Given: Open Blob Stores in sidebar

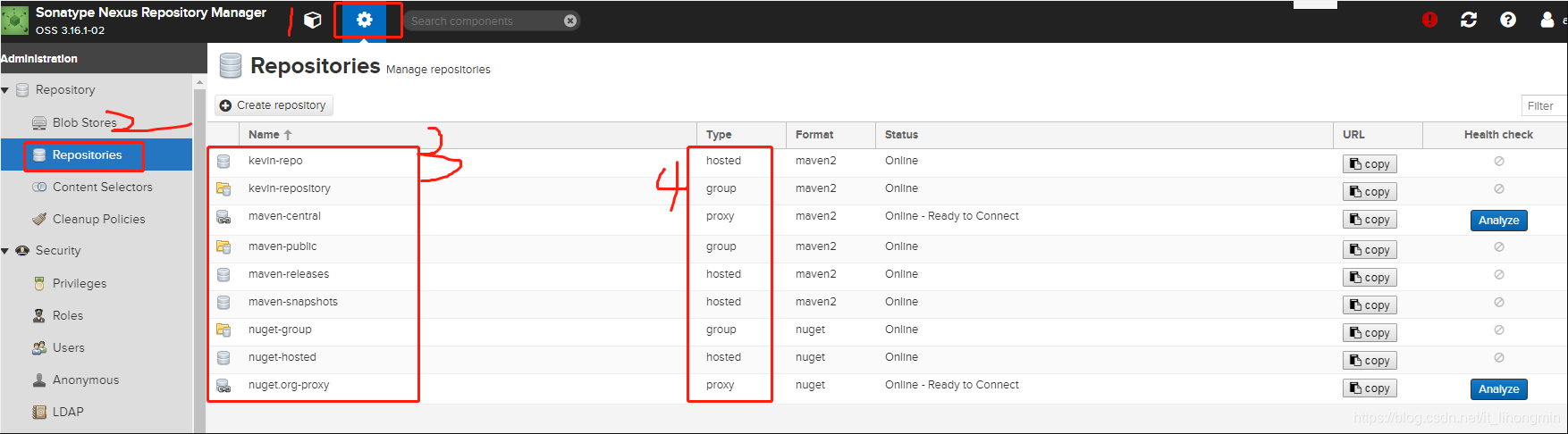Looking at the screenshot, I should click(84, 122).
